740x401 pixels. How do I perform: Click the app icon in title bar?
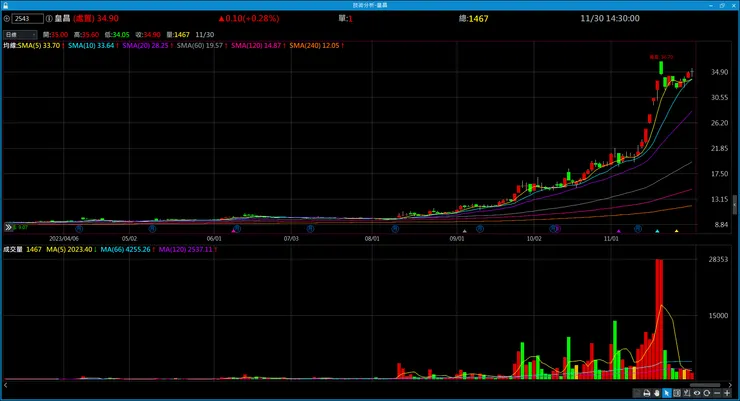click(x=5, y=5)
